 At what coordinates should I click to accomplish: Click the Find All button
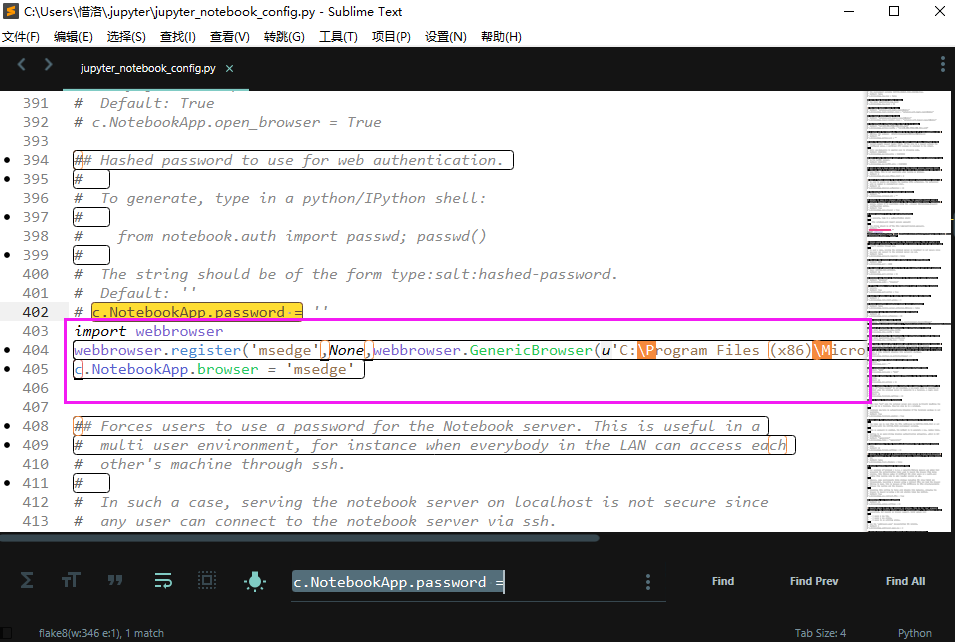[905, 581]
